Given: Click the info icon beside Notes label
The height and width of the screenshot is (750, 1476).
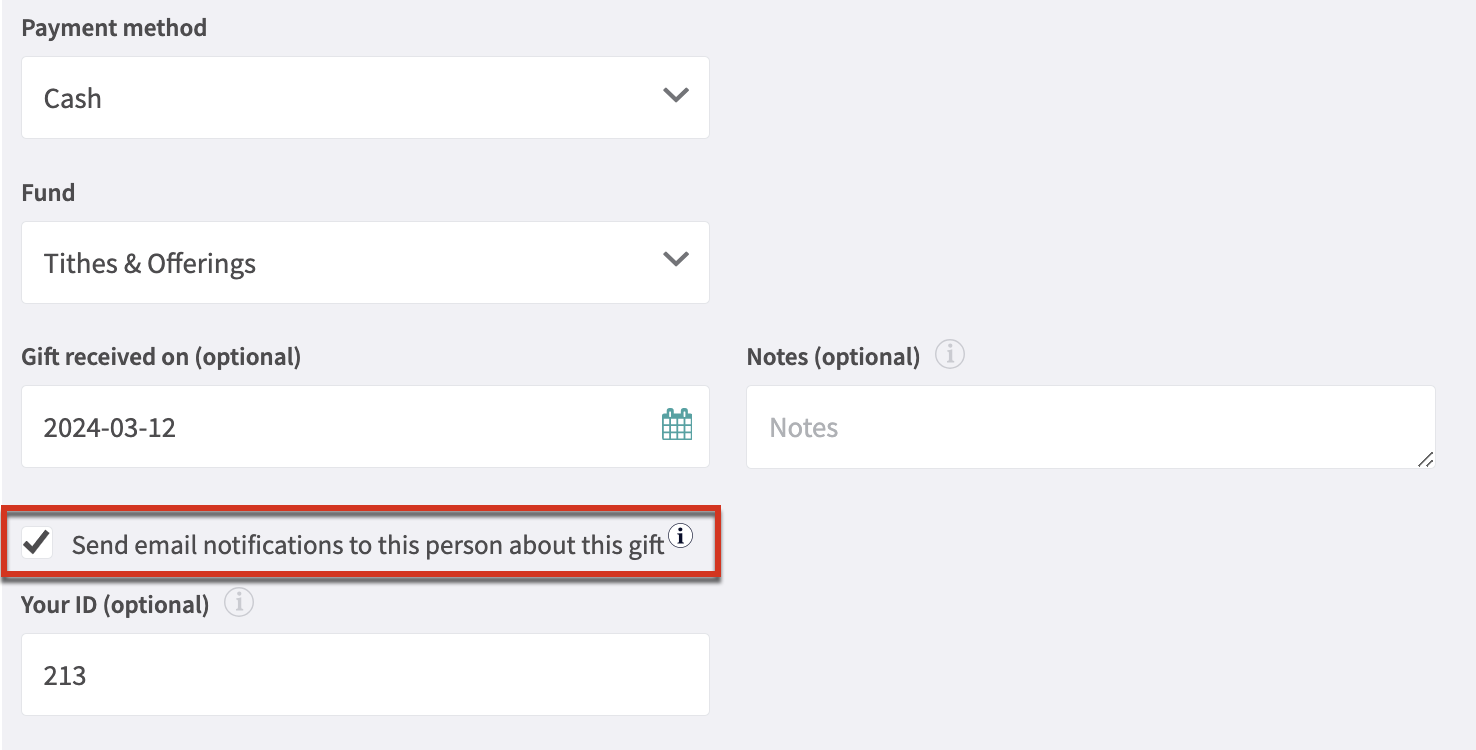Looking at the screenshot, I should (949, 355).
